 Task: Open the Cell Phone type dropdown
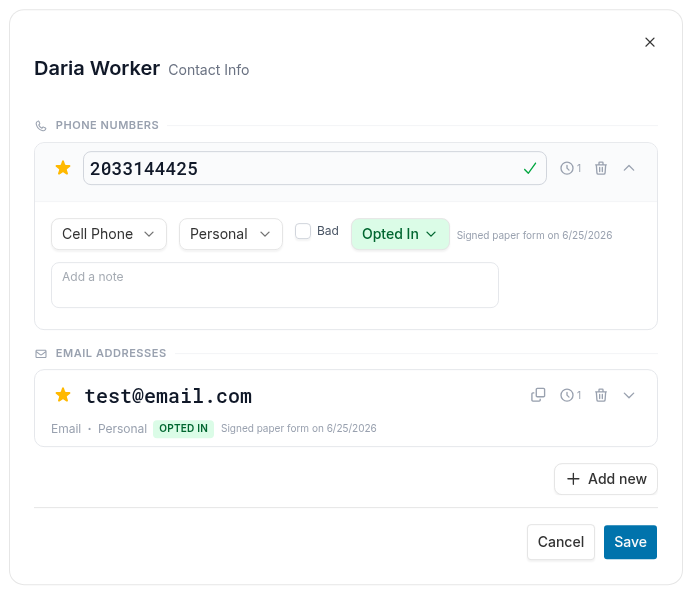coord(109,234)
